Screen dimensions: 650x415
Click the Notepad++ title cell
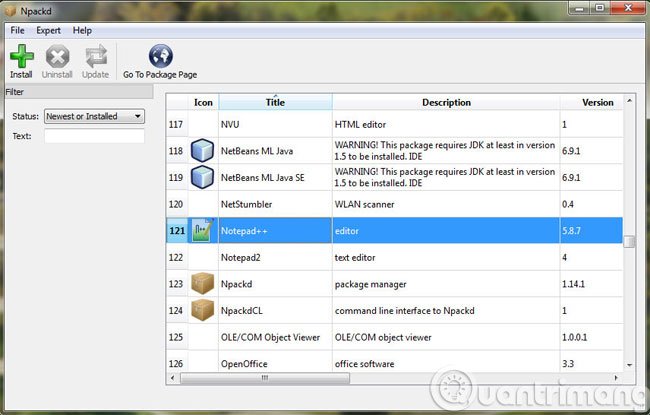(x=275, y=231)
